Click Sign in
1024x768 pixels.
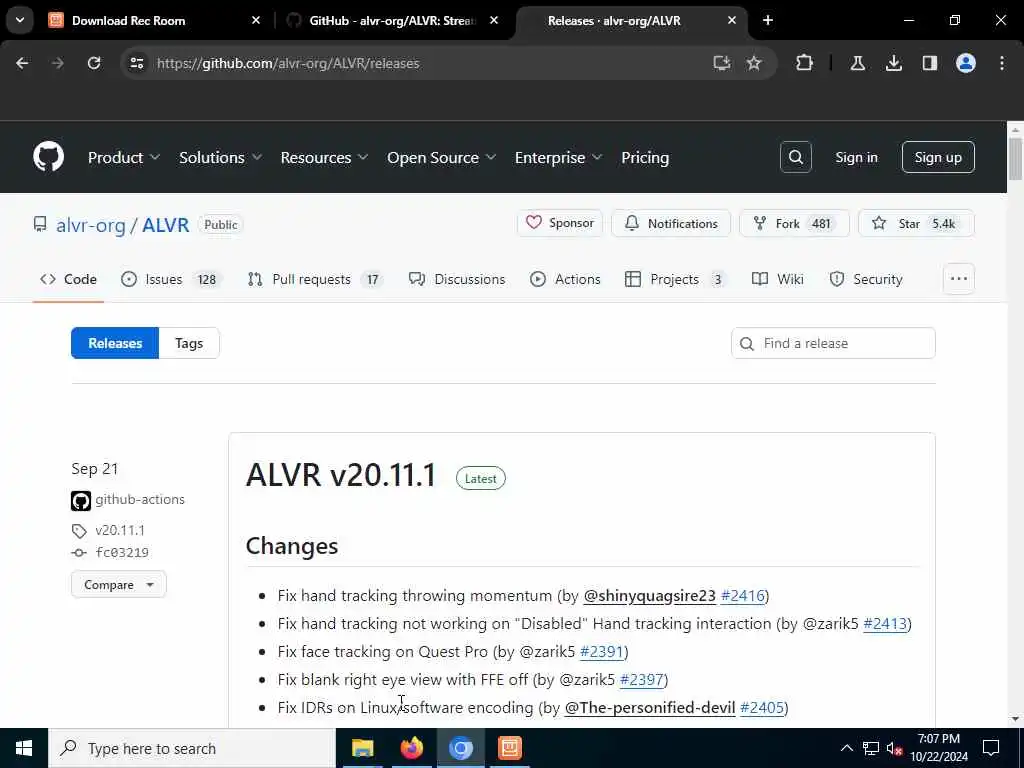point(856,157)
